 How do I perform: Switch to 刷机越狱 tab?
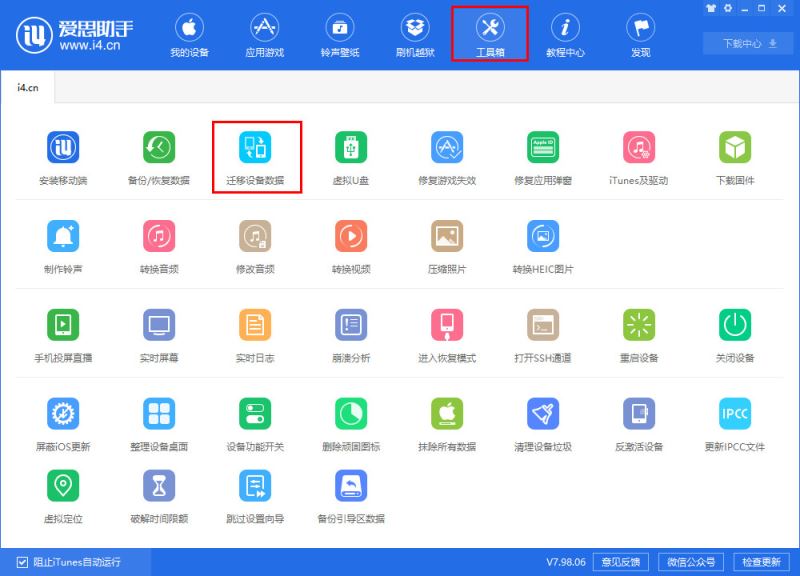click(415, 35)
